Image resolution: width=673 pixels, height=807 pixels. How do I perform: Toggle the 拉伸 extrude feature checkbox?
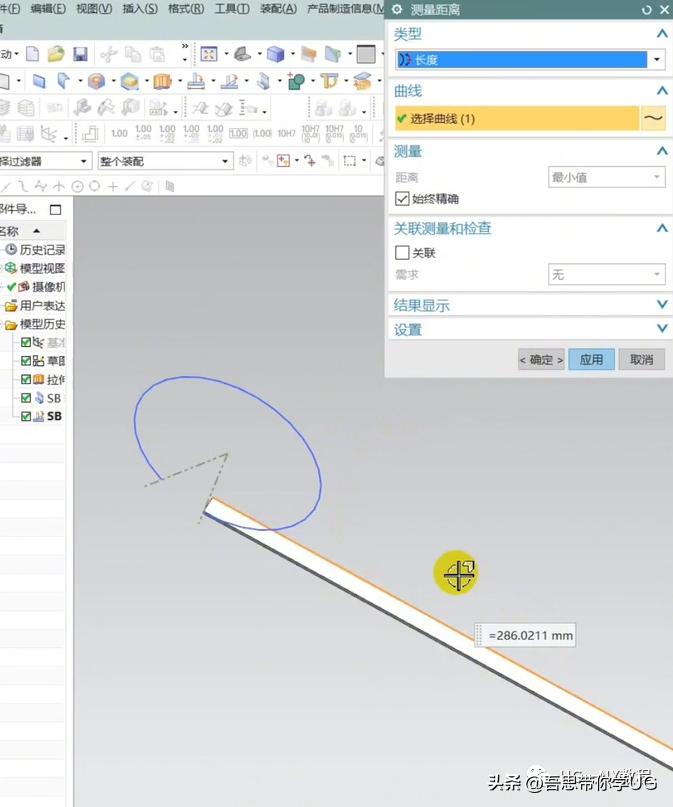click(x=26, y=379)
